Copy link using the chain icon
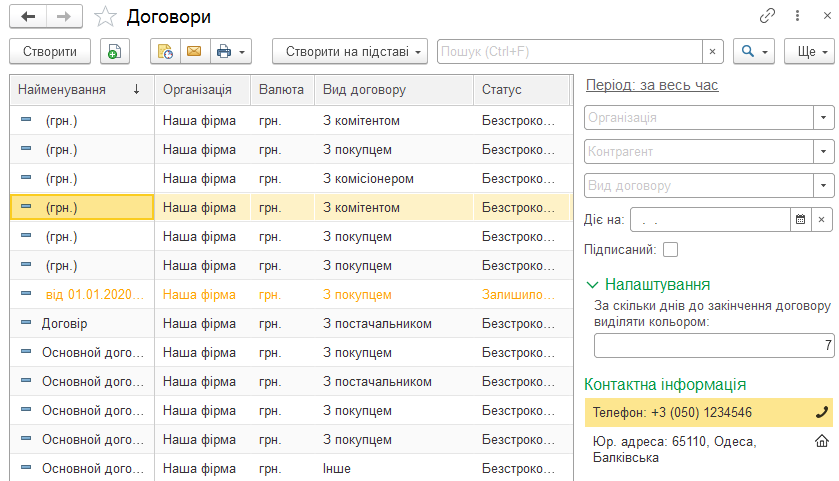Screen dimensions: 839x481 click(767, 16)
